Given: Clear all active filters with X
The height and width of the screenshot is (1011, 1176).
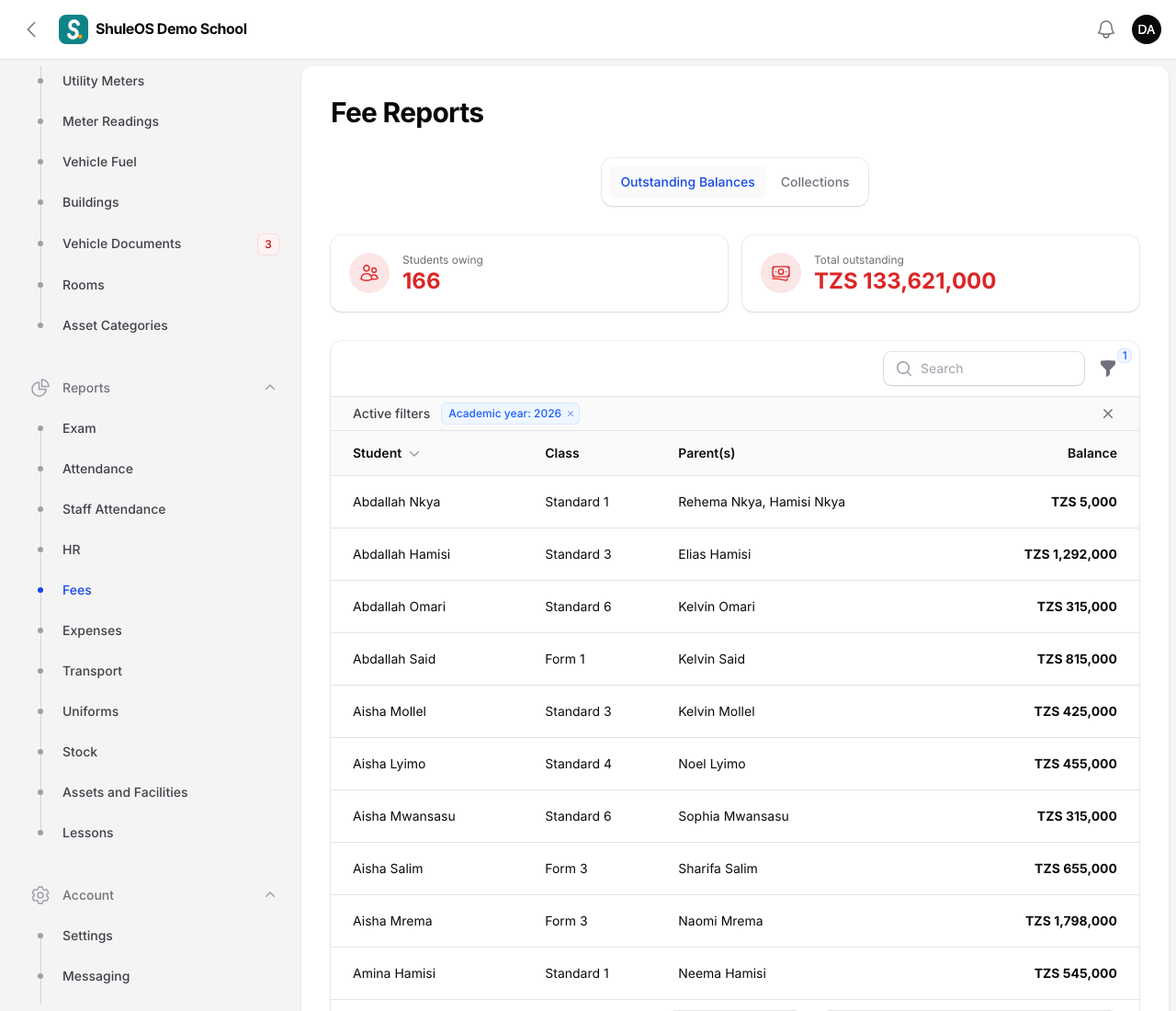Looking at the screenshot, I should pos(1108,414).
